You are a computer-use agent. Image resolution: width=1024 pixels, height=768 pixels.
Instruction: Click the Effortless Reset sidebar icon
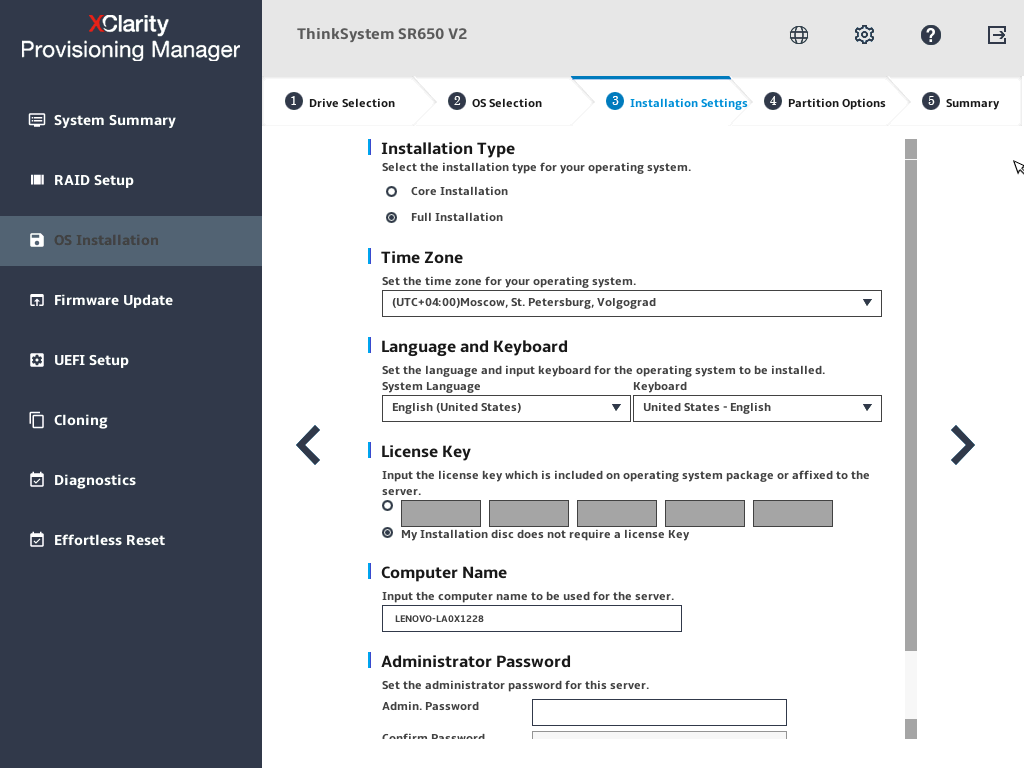(x=37, y=540)
